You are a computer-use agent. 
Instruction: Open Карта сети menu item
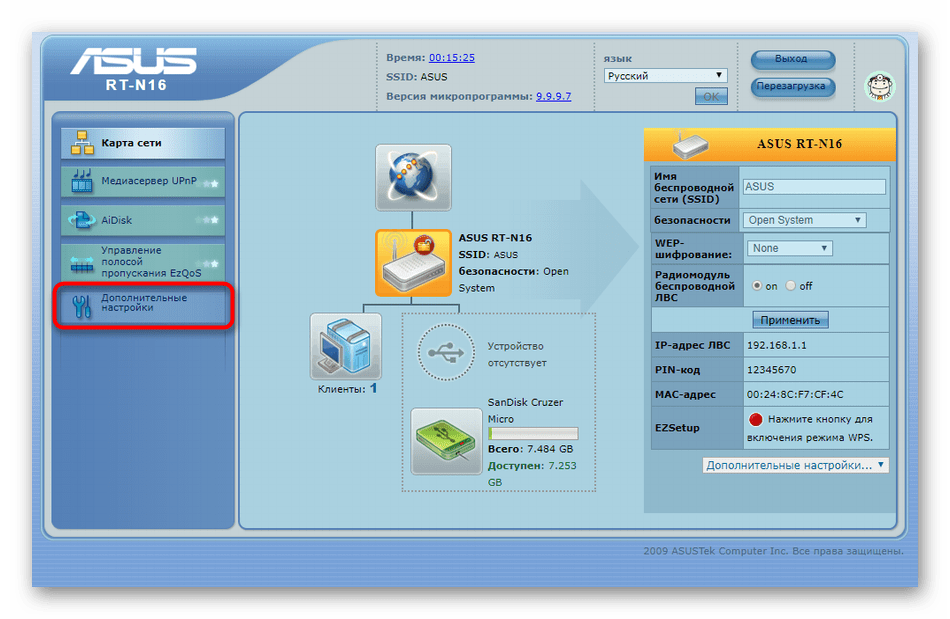pos(143,144)
